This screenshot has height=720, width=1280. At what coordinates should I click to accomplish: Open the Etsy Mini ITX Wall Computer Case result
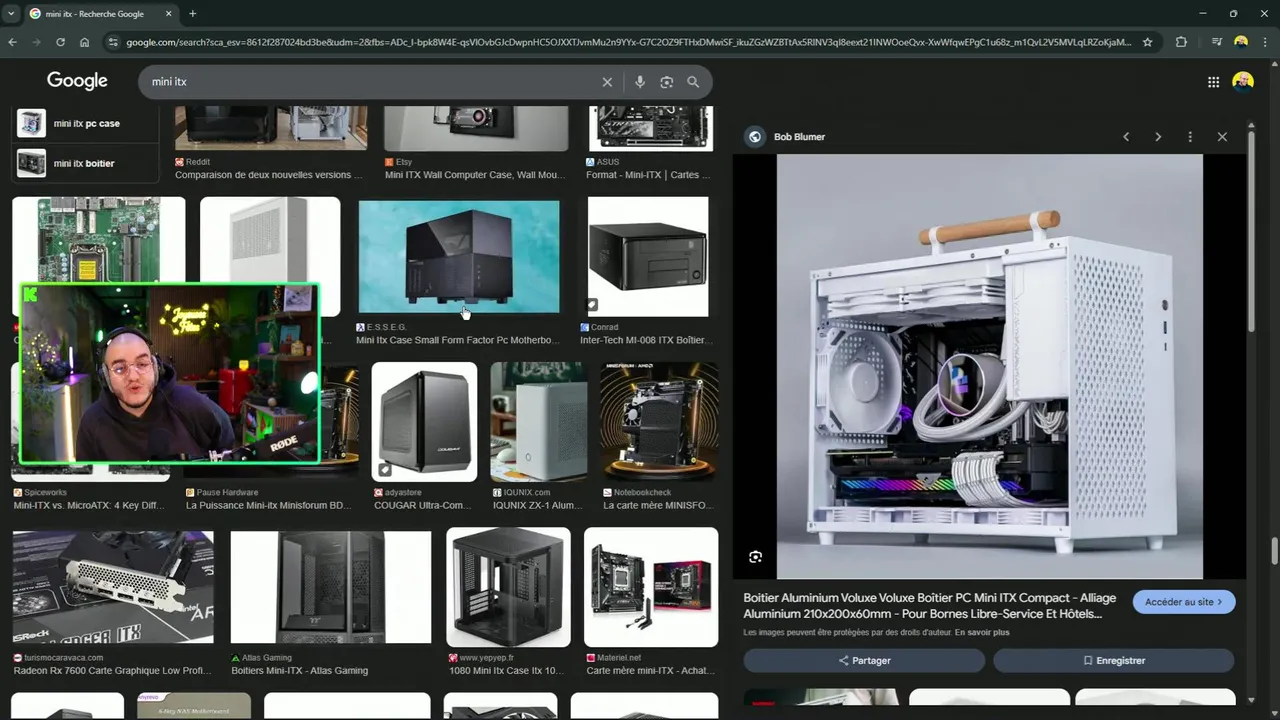click(x=475, y=175)
